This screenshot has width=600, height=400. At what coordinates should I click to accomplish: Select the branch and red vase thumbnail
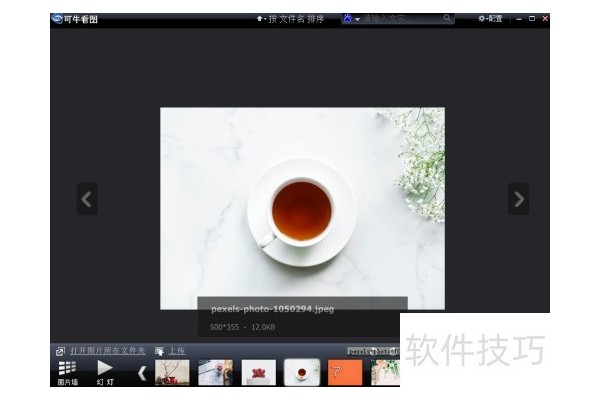(x=172, y=372)
